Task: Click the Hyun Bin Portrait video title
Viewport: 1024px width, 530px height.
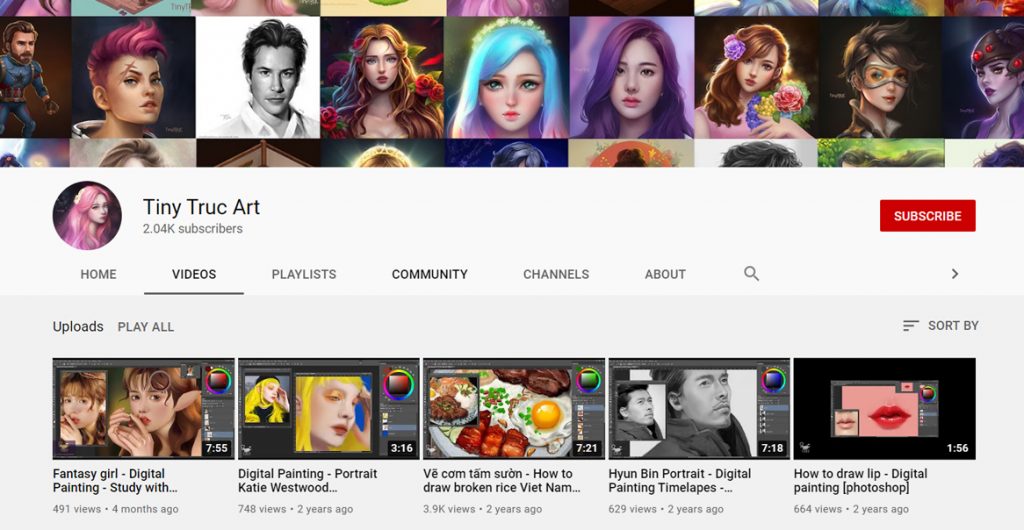Action: pyautogui.click(x=679, y=480)
